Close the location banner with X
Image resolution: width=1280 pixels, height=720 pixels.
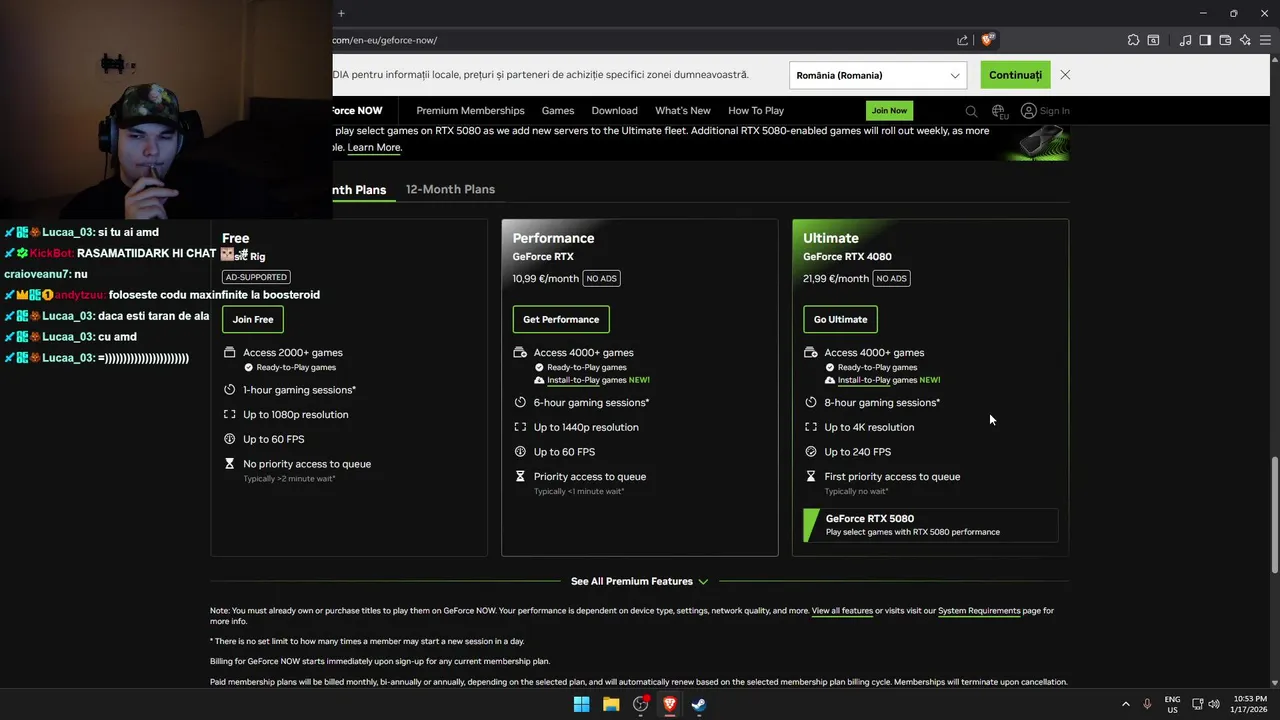[1065, 75]
